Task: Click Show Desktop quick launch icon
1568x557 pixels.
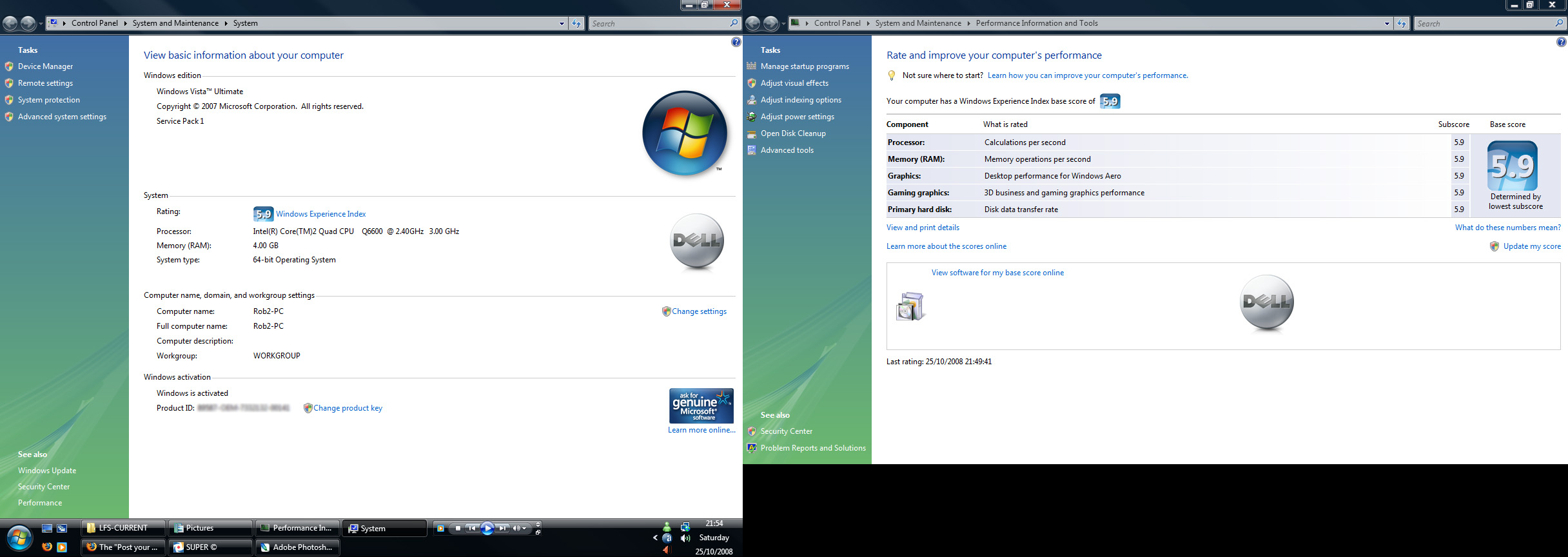Action: (47, 529)
